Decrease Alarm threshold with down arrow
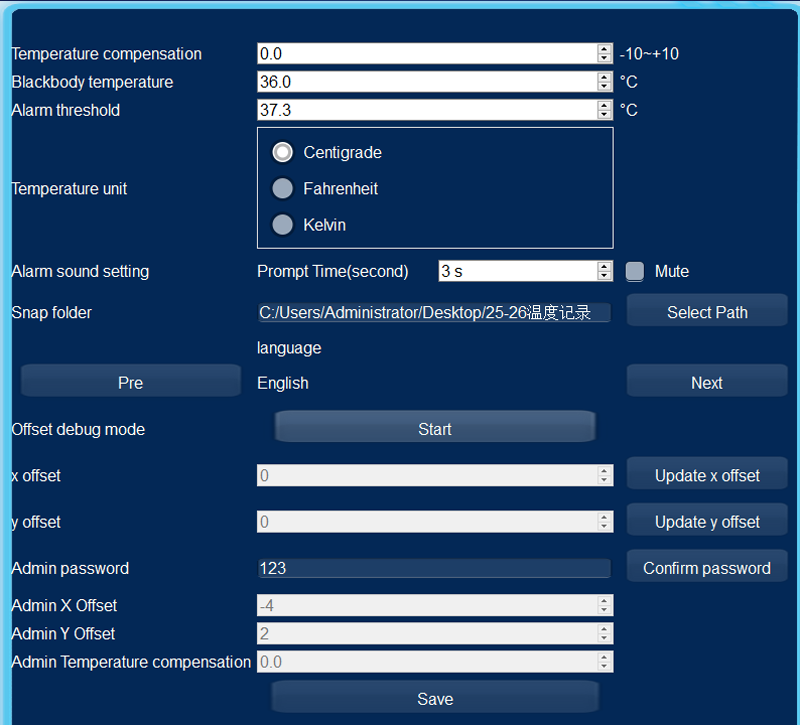The image size is (800, 725). (605, 114)
